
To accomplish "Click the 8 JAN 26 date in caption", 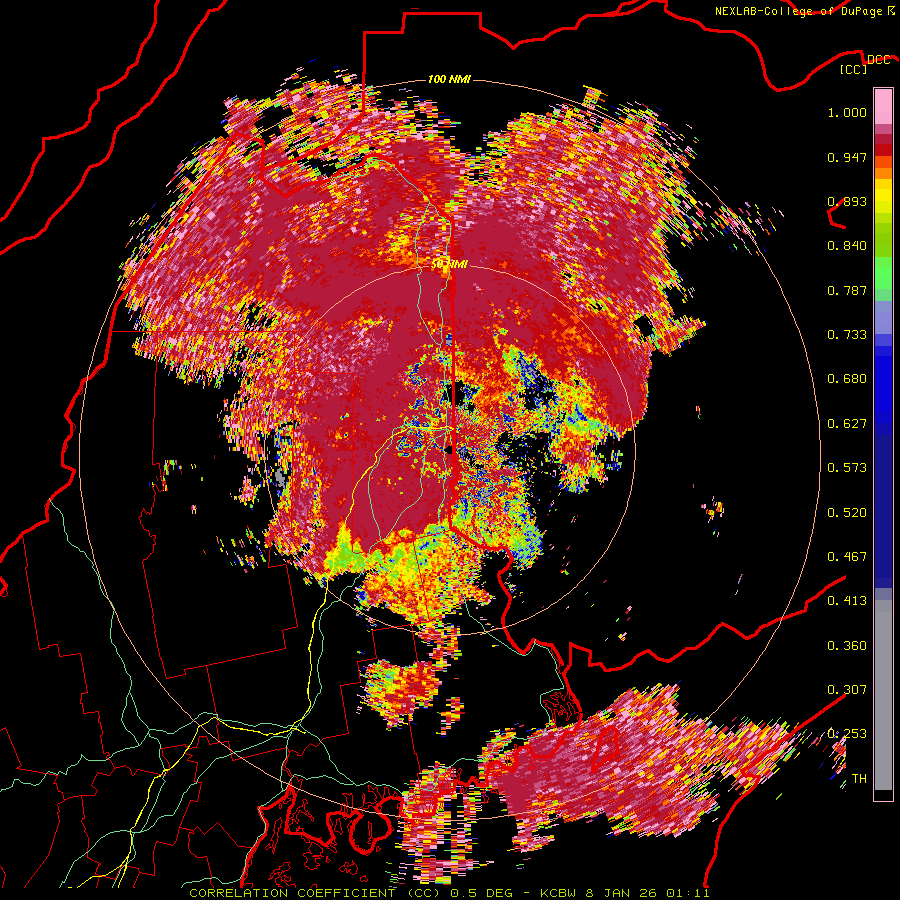I will [622, 893].
